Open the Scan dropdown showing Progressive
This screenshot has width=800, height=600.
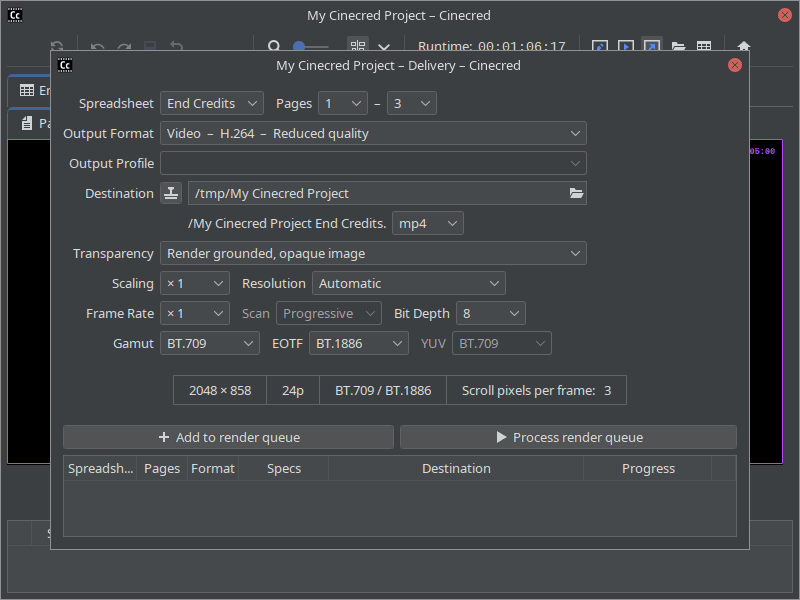pyautogui.click(x=329, y=313)
